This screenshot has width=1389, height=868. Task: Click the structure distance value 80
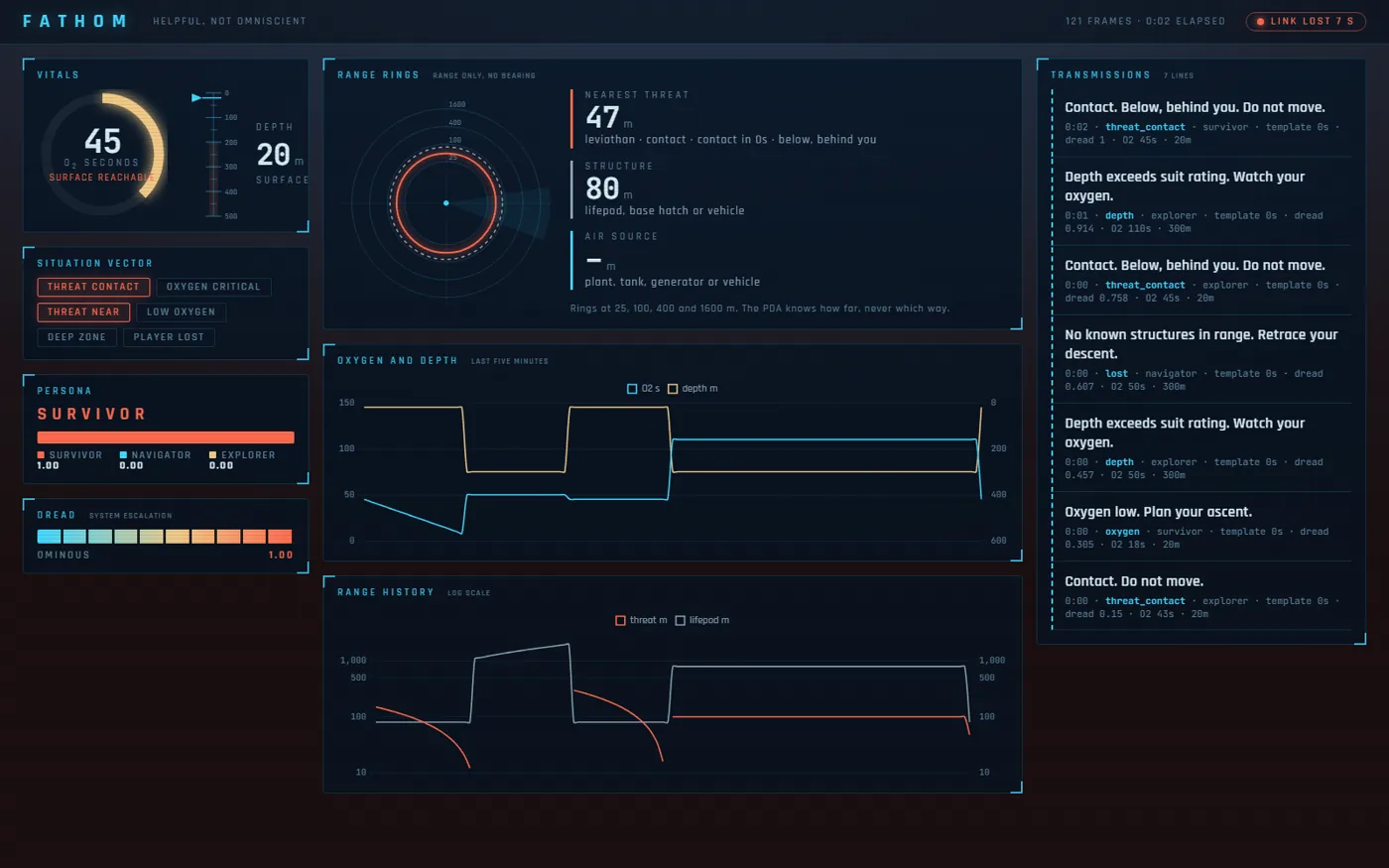pos(602,188)
